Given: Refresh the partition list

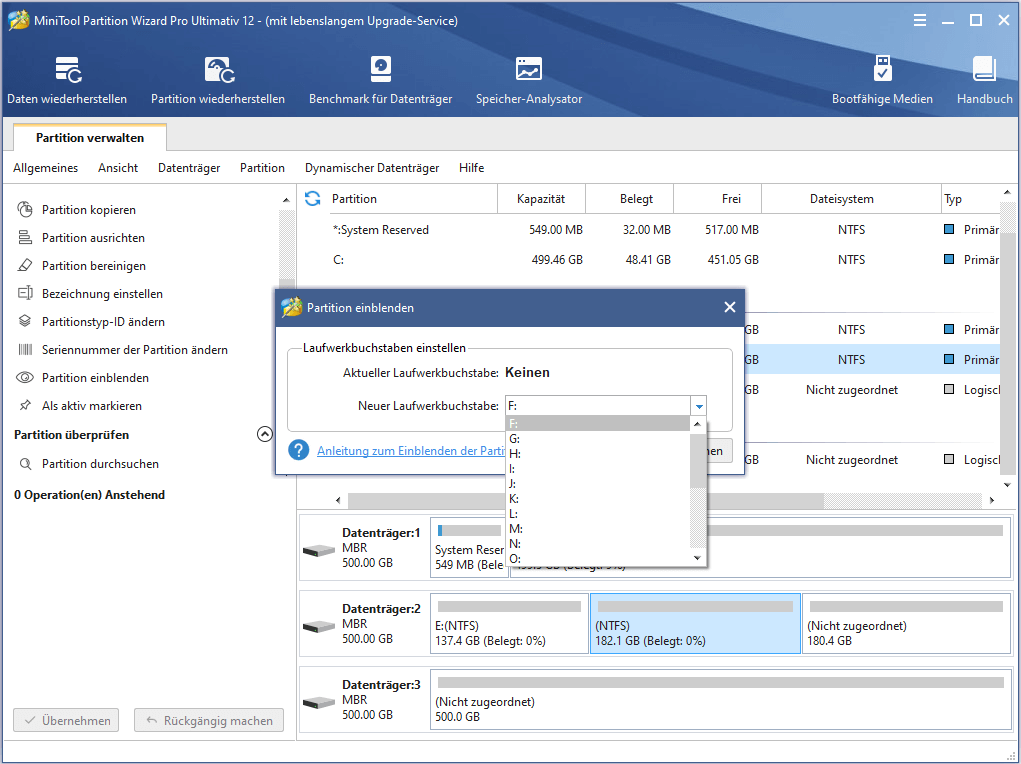Looking at the screenshot, I should [315, 198].
